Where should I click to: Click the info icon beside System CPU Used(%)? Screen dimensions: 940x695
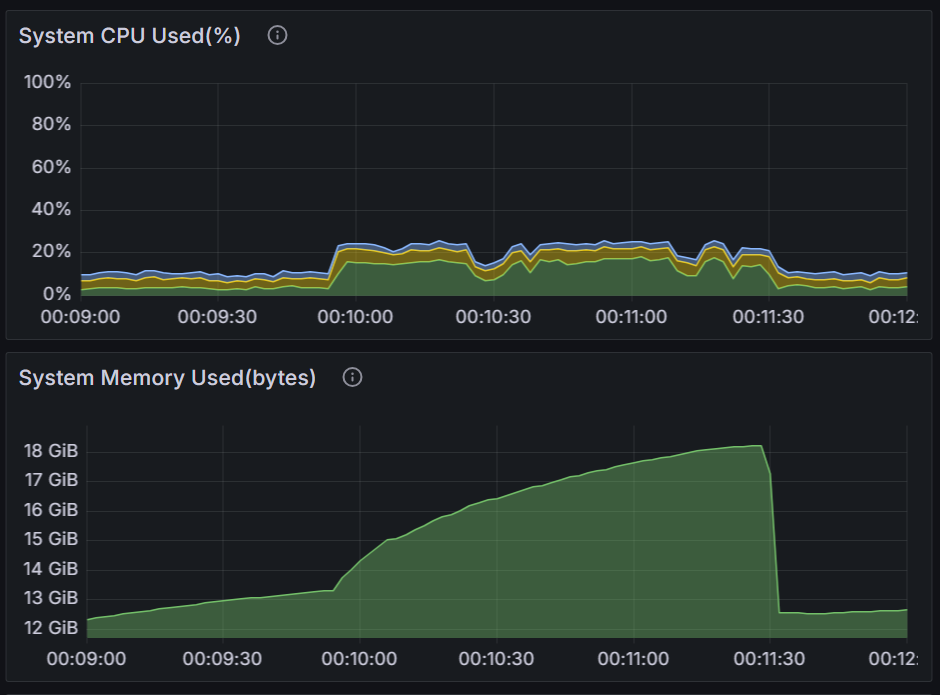click(x=278, y=36)
